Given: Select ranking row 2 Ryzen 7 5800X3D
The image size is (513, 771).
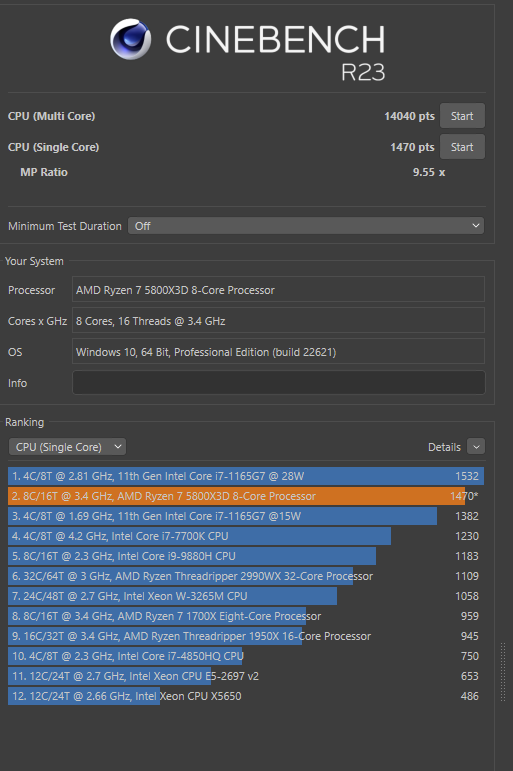Looking at the screenshot, I should [246, 496].
